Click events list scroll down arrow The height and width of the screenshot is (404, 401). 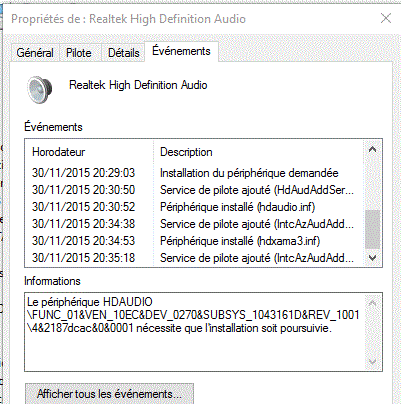tap(372, 258)
